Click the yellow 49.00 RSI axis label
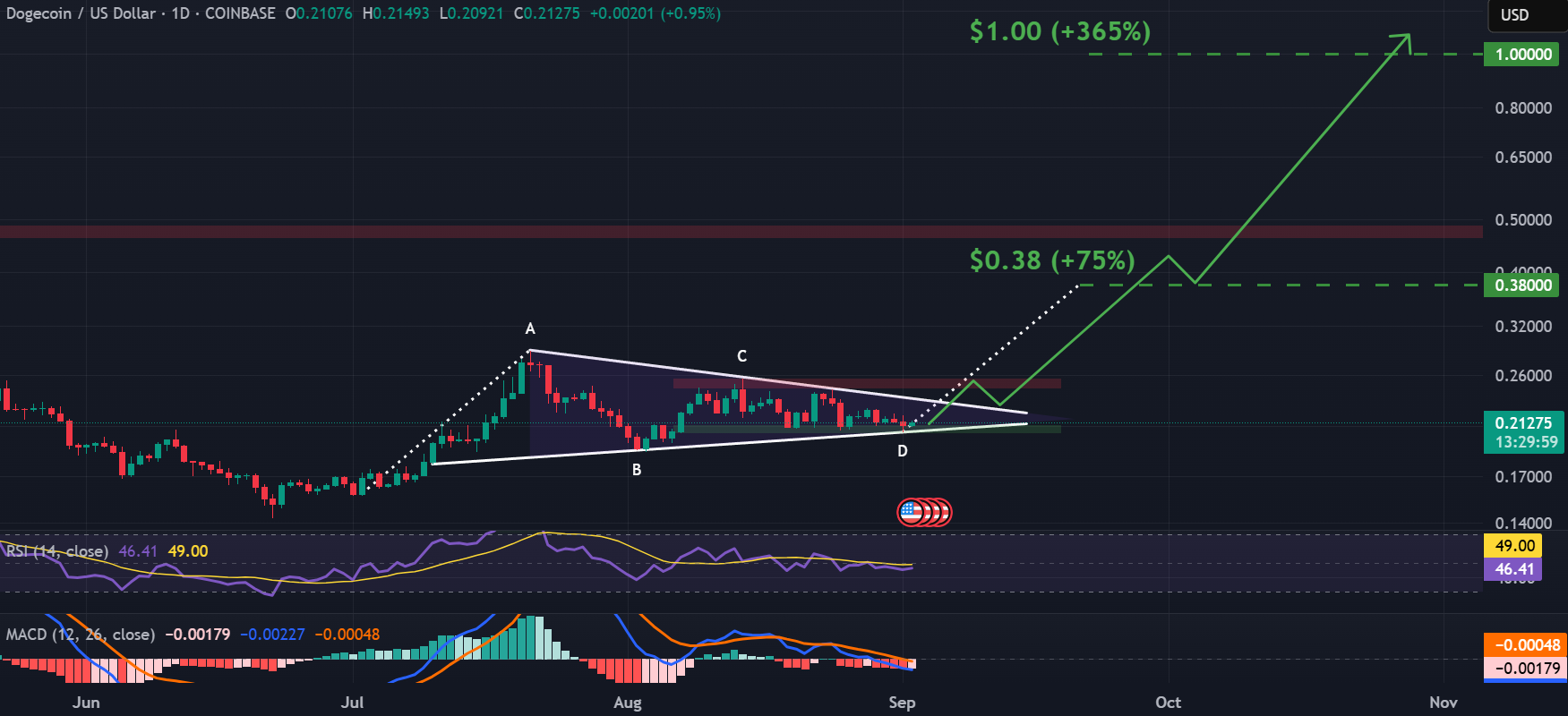Image resolution: width=1568 pixels, height=716 pixels. 1514,546
